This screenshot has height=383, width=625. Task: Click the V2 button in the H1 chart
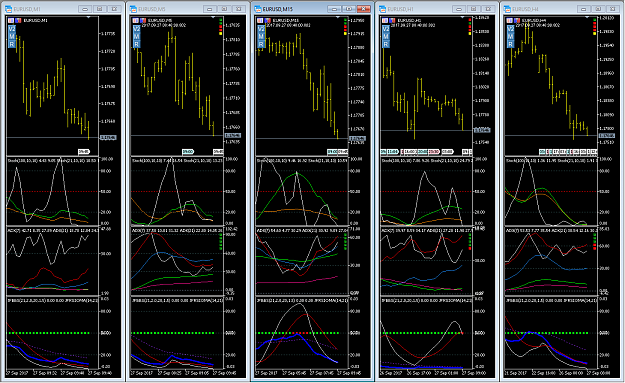pyautogui.click(x=386, y=29)
